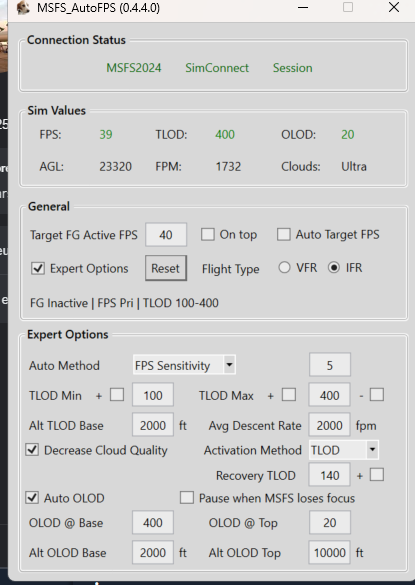Click the Reset button
Viewport: 415px width, 585px height.
coord(166,268)
